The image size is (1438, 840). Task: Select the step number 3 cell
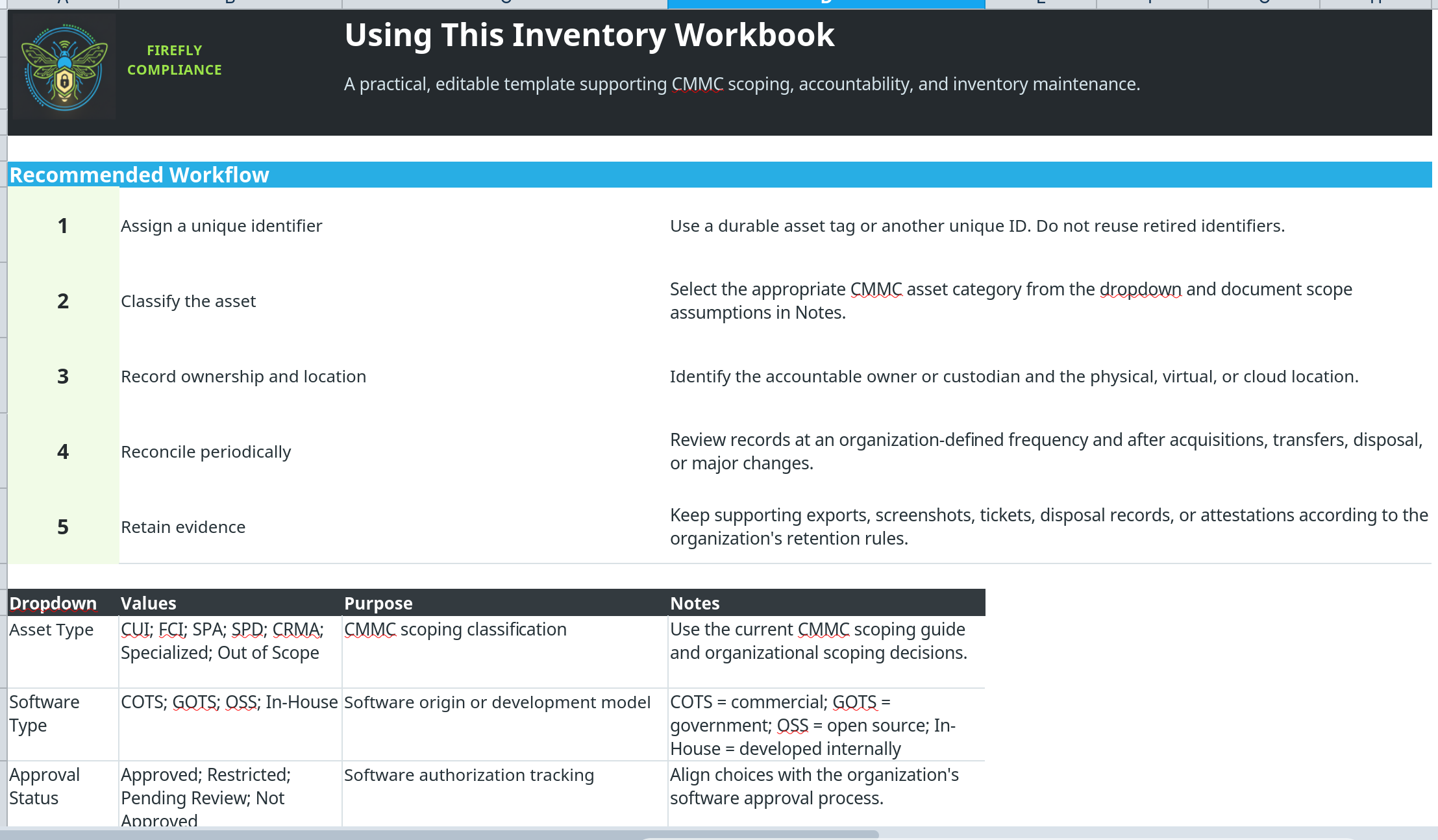63,377
